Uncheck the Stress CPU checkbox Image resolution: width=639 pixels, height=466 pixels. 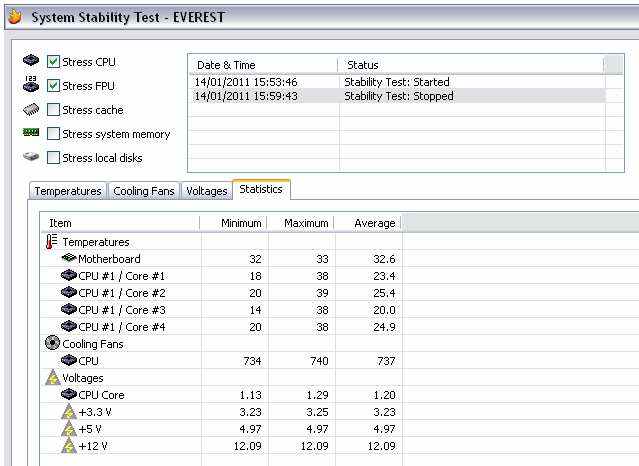click(53, 62)
